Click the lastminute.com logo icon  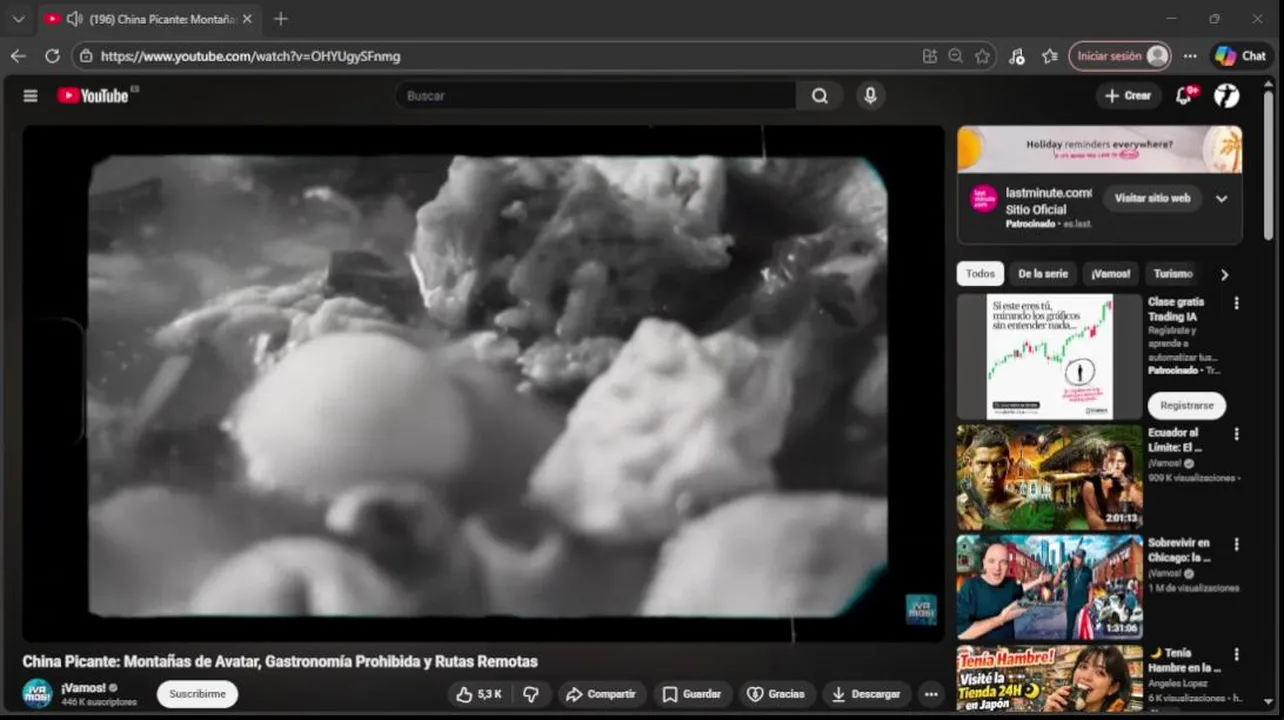click(984, 198)
